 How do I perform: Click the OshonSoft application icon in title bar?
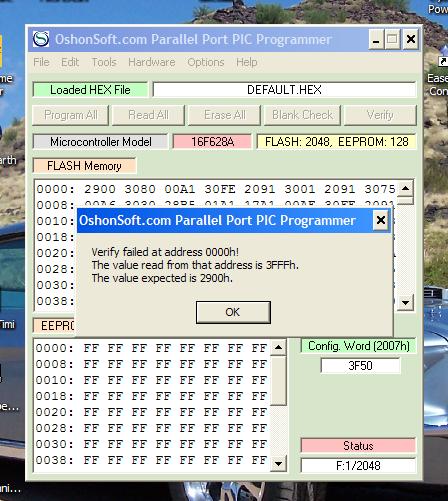pos(41,39)
